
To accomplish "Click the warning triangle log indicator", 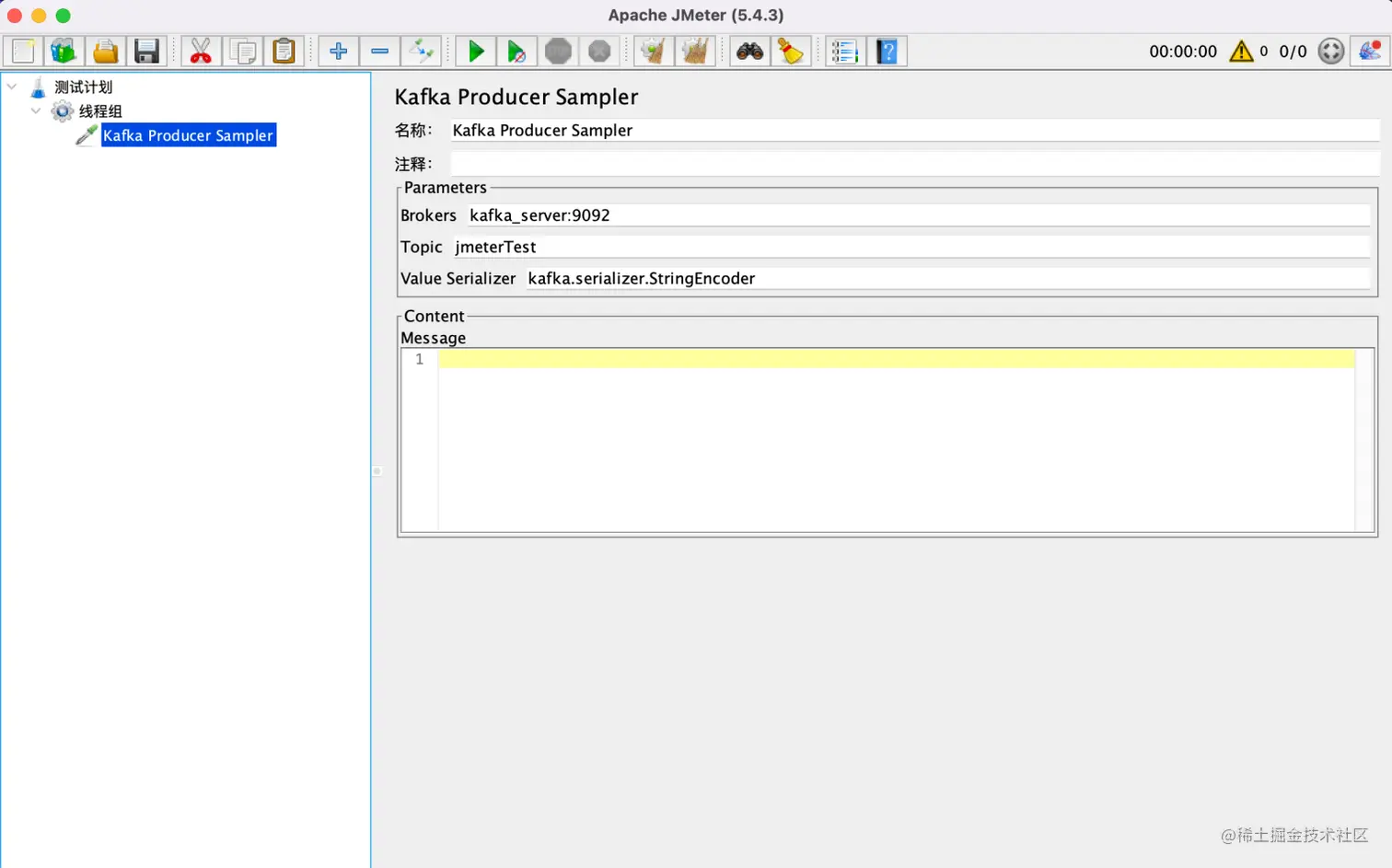I will tap(1241, 52).
